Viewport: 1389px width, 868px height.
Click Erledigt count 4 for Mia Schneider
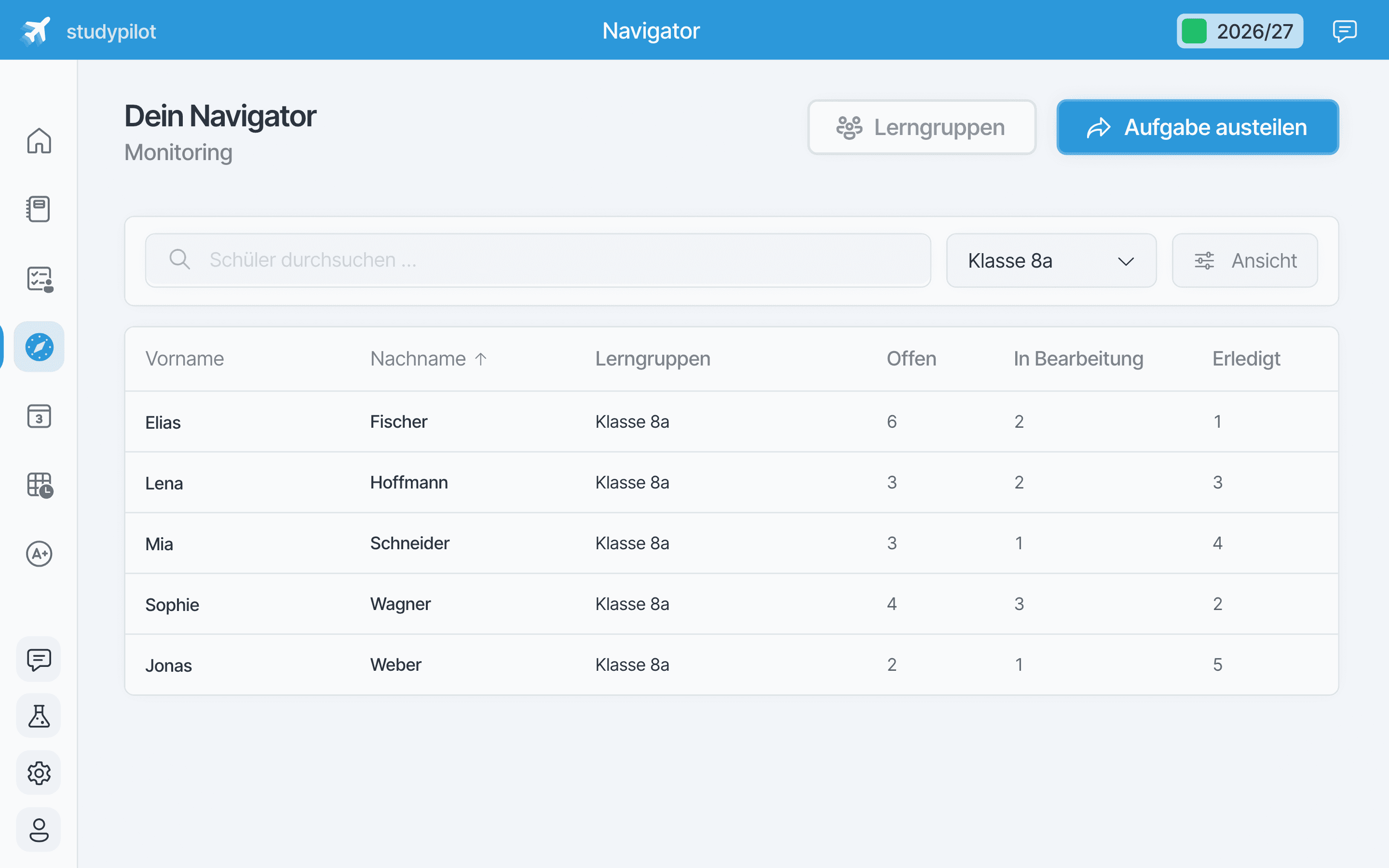(1217, 543)
